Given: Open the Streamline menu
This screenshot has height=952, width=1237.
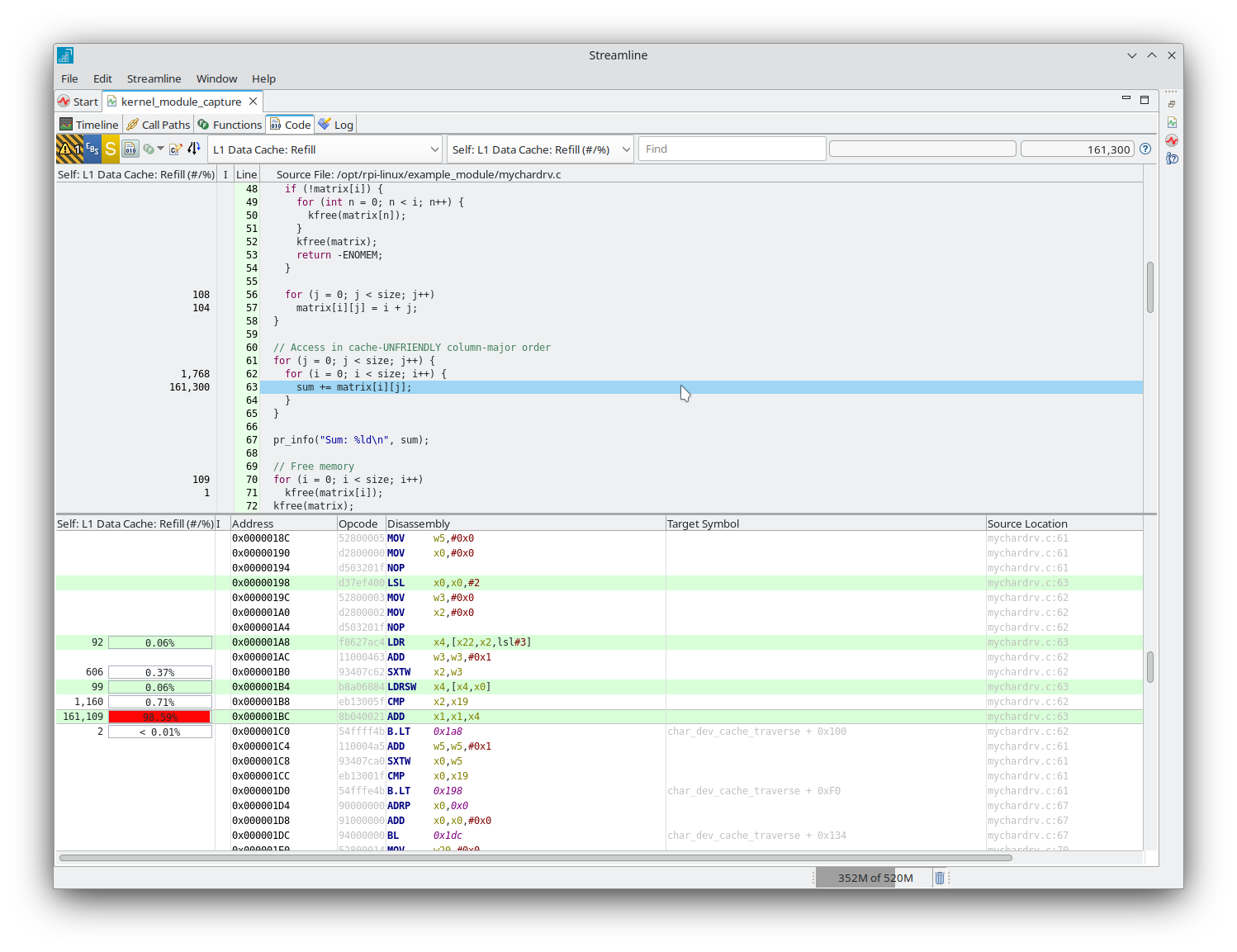Looking at the screenshot, I should coord(154,78).
